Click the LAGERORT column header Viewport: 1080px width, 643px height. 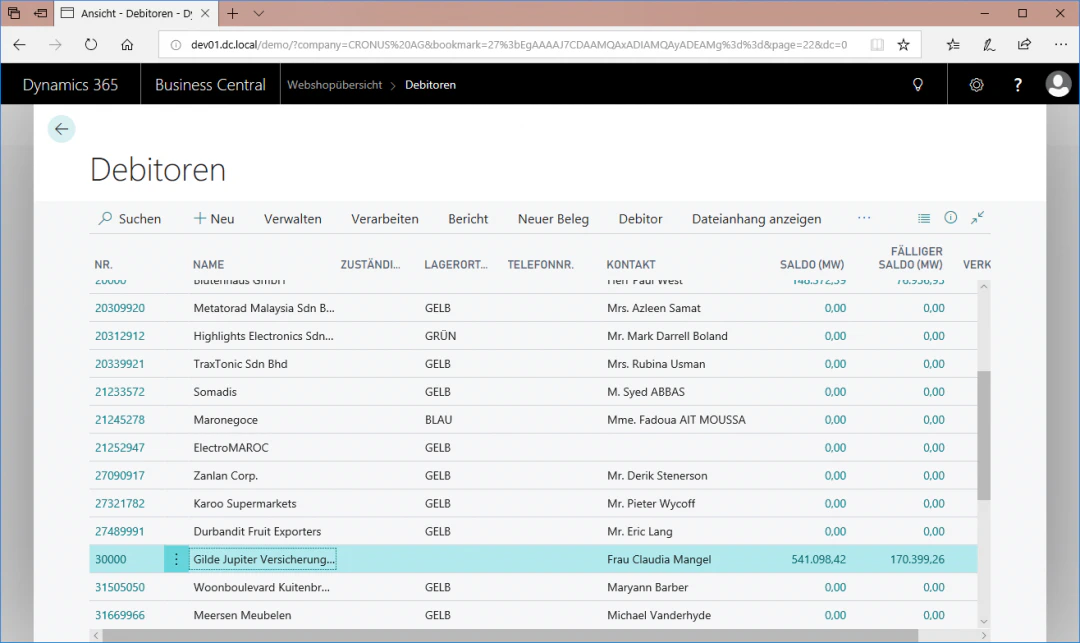click(x=456, y=264)
